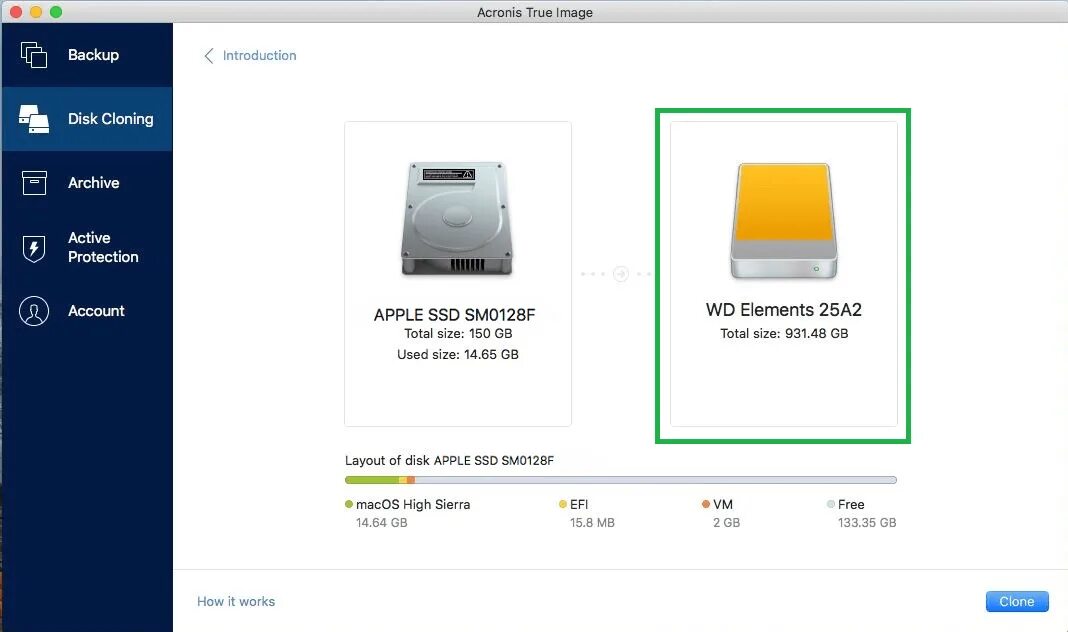The height and width of the screenshot is (632, 1068).
Task: Click the '2 GB' value
Action: (x=726, y=523)
